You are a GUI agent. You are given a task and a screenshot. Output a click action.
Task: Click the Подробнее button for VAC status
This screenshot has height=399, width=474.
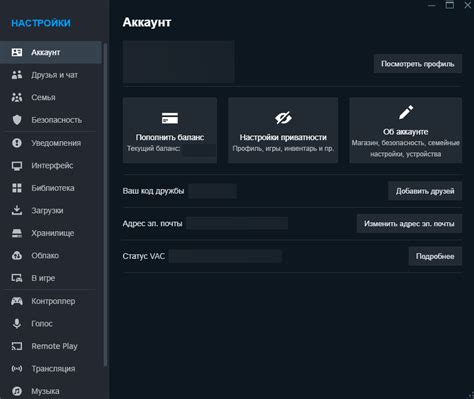(x=435, y=256)
